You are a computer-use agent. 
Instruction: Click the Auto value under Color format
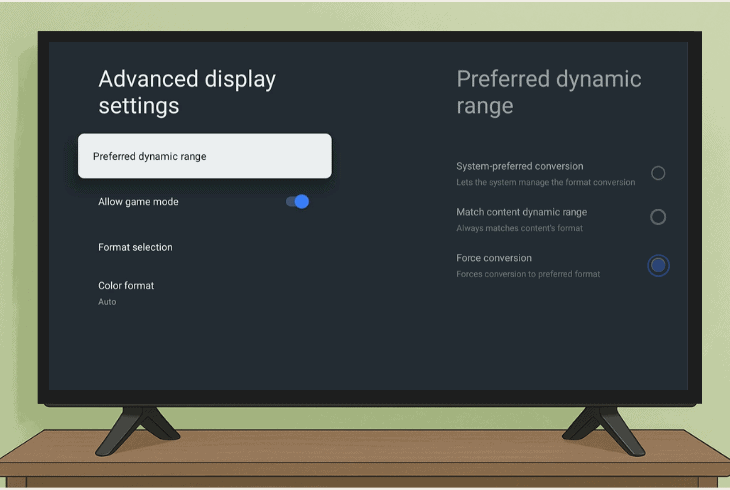pos(107,302)
